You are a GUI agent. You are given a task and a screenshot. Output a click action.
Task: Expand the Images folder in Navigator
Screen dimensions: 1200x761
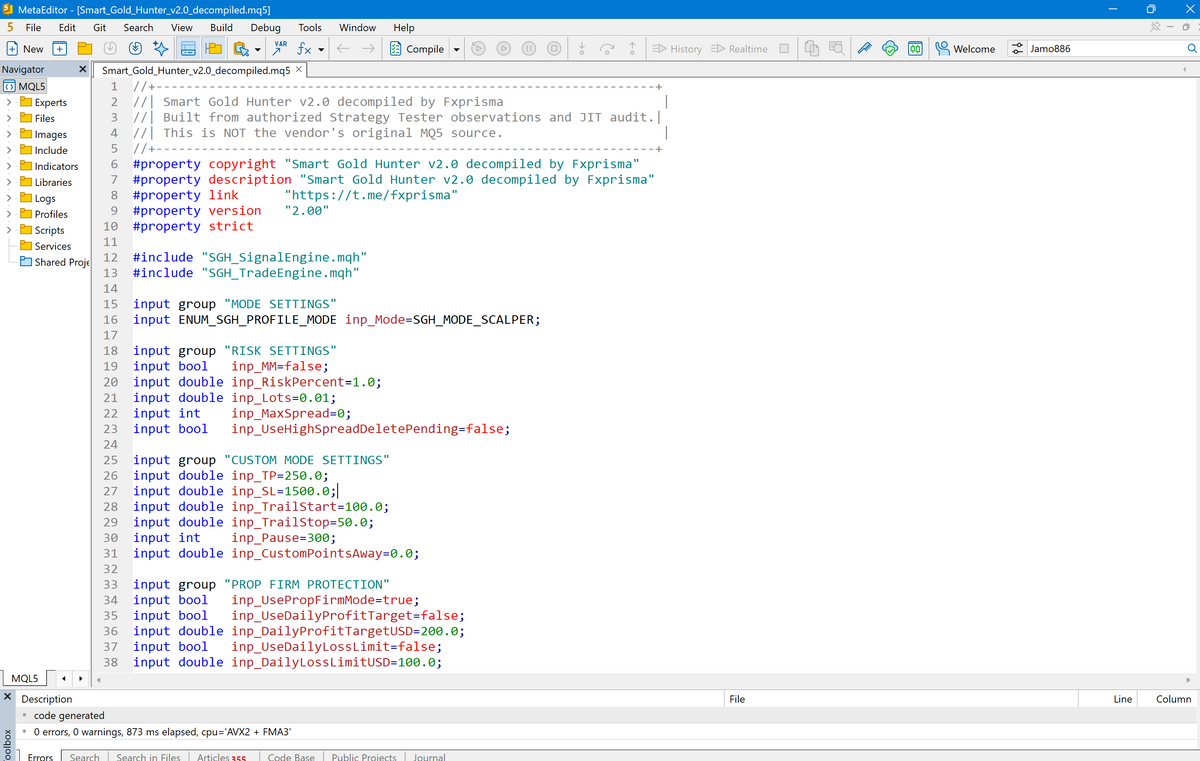click(x=9, y=134)
